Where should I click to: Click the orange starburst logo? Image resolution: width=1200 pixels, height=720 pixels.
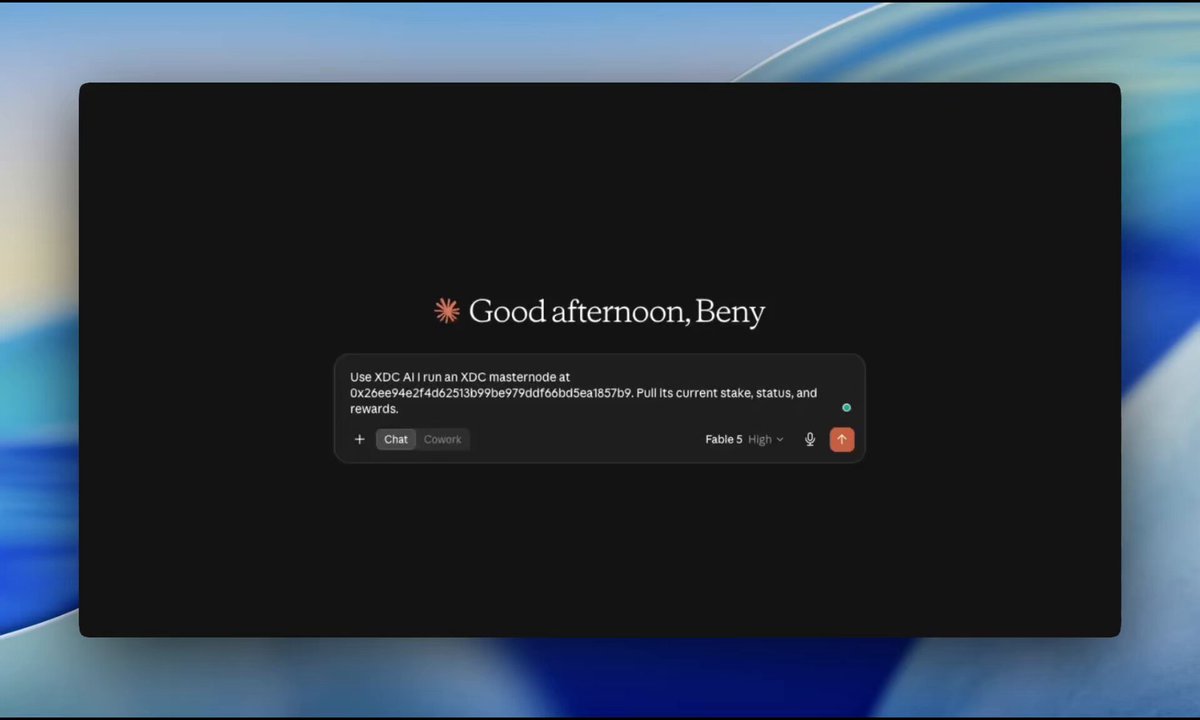click(x=447, y=311)
